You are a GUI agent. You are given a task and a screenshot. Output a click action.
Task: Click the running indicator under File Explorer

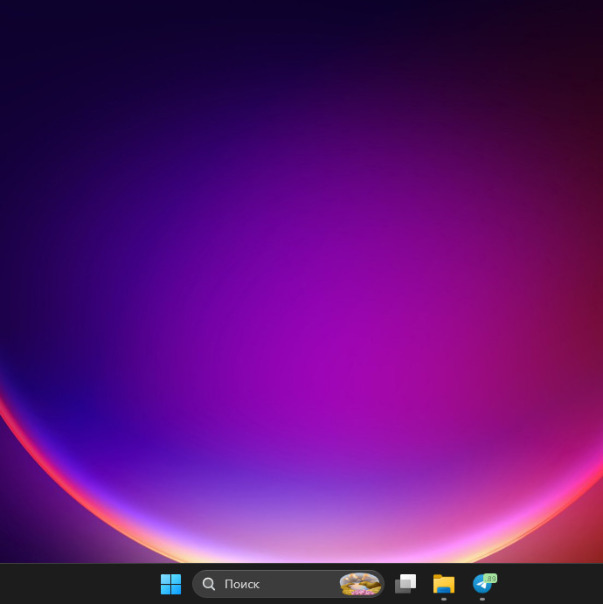point(444,599)
